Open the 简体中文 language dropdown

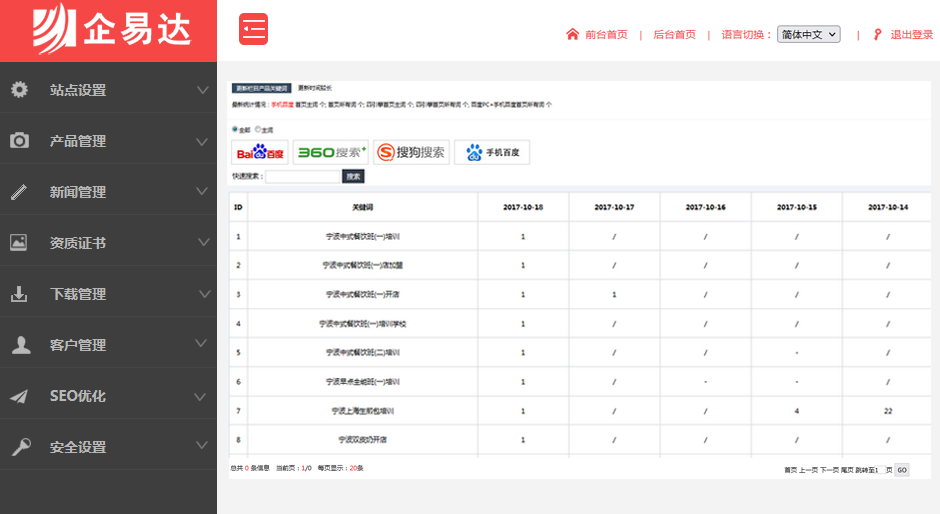coord(808,34)
